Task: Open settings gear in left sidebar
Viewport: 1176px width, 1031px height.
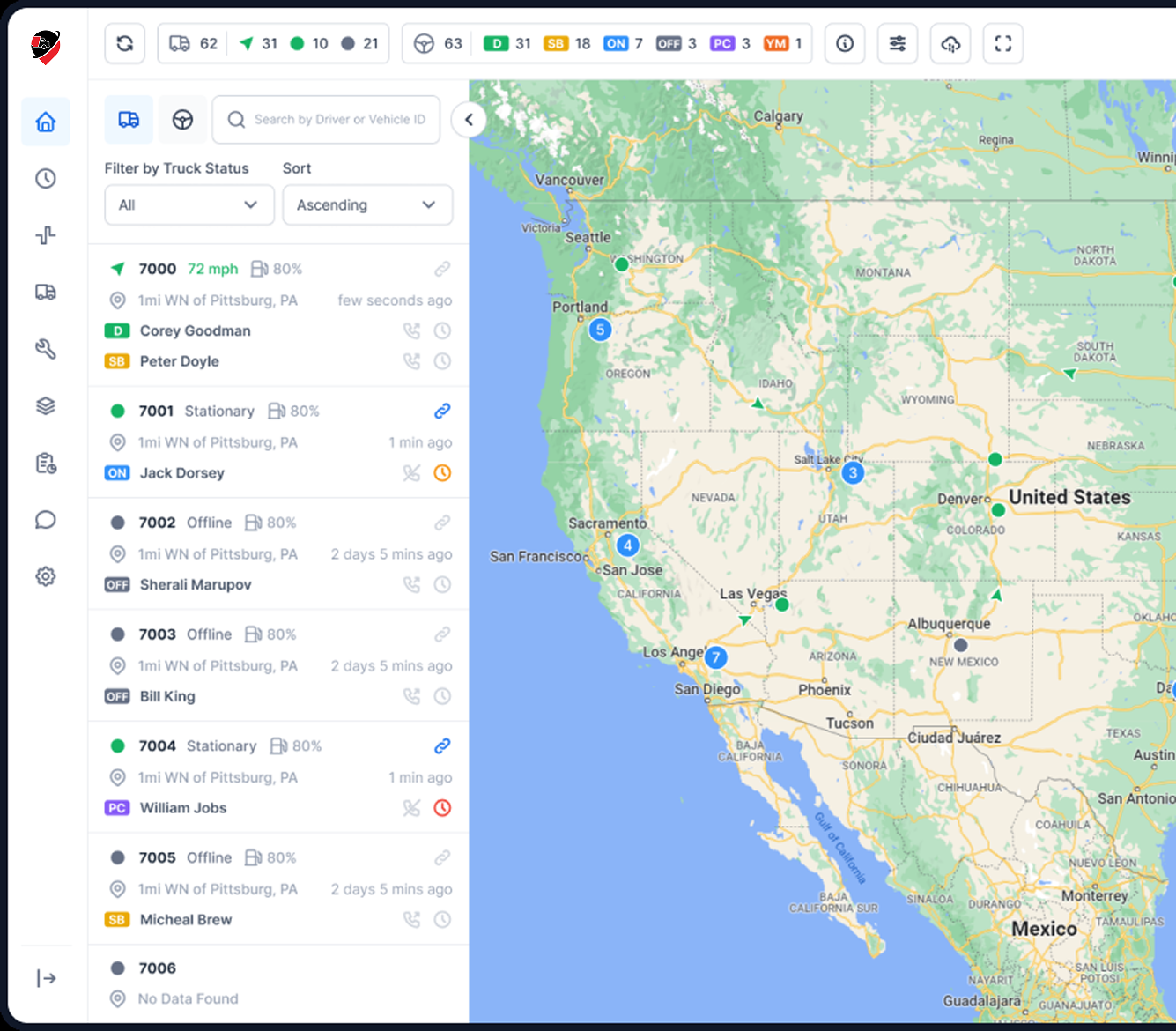Action: (x=46, y=576)
